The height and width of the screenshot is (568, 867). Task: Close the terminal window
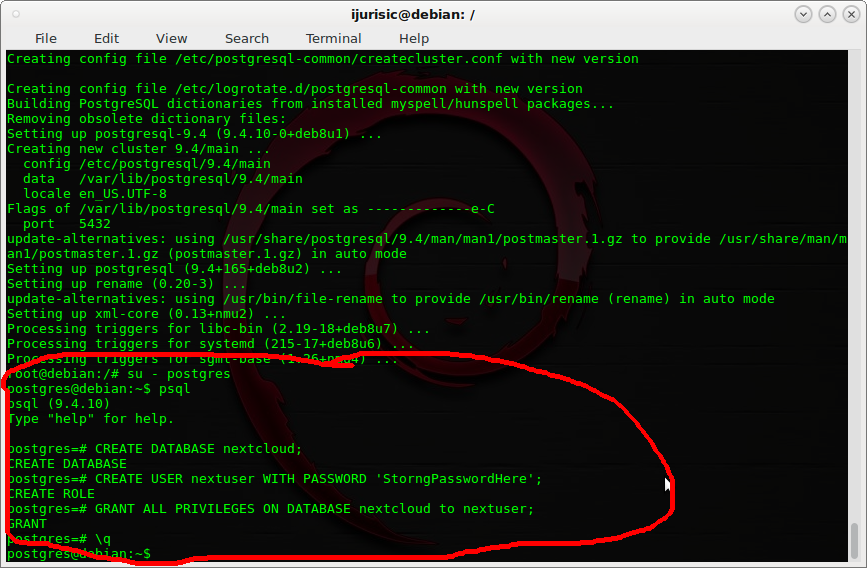click(x=852, y=14)
